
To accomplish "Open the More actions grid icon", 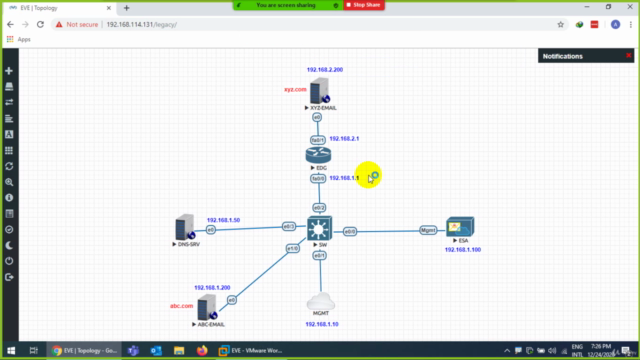I will (9, 150).
